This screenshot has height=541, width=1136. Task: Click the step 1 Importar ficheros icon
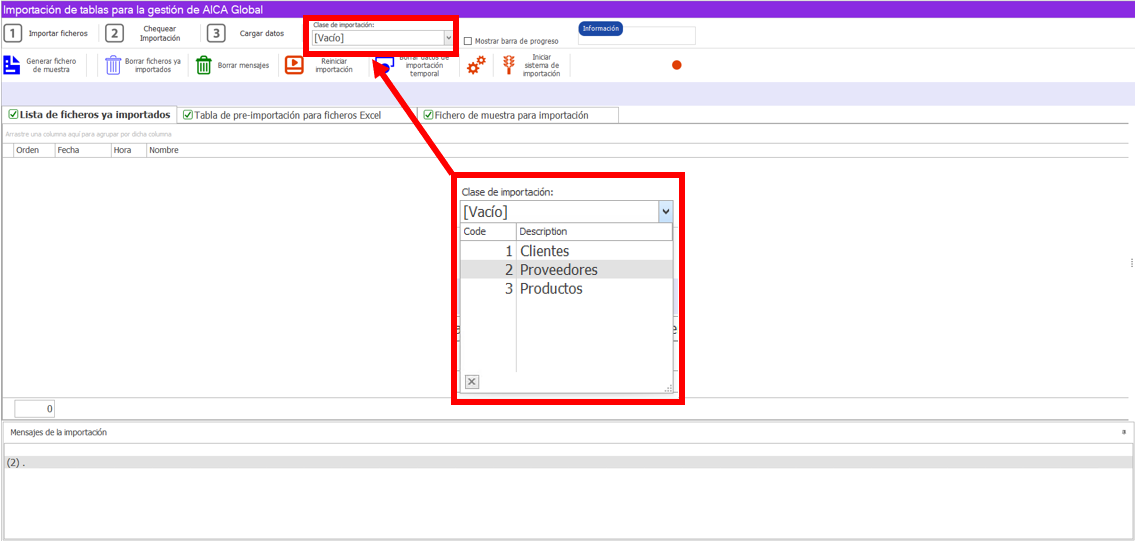pyautogui.click(x=13, y=33)
